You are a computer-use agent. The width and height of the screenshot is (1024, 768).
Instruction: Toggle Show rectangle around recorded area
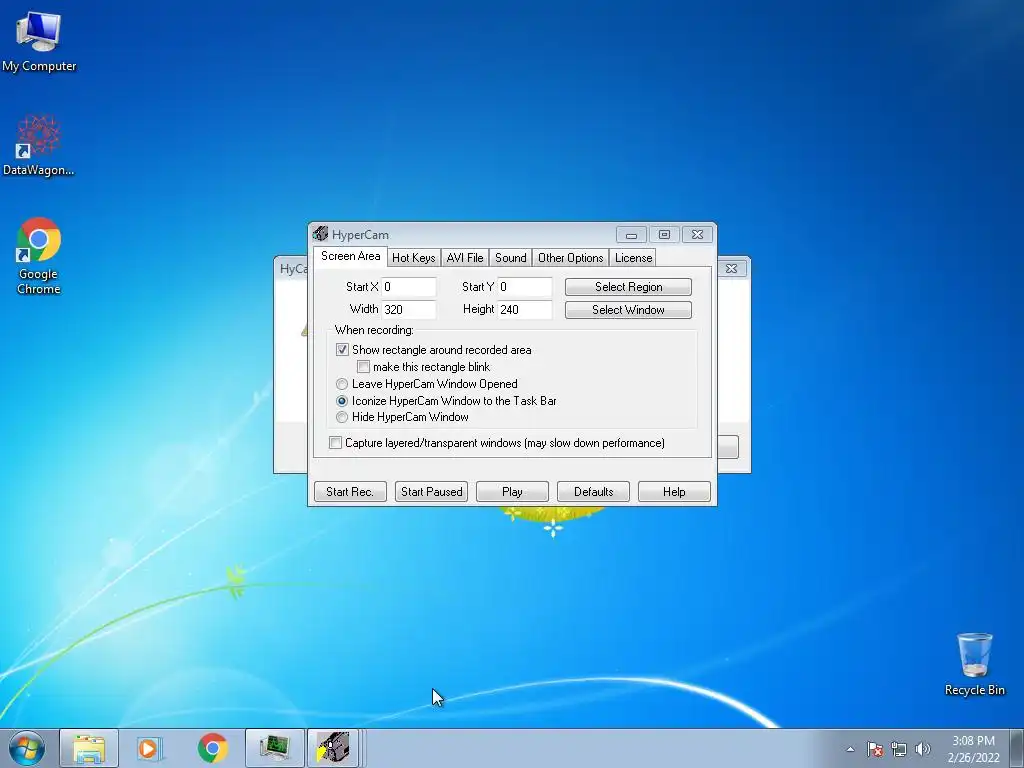click(342, 350)
